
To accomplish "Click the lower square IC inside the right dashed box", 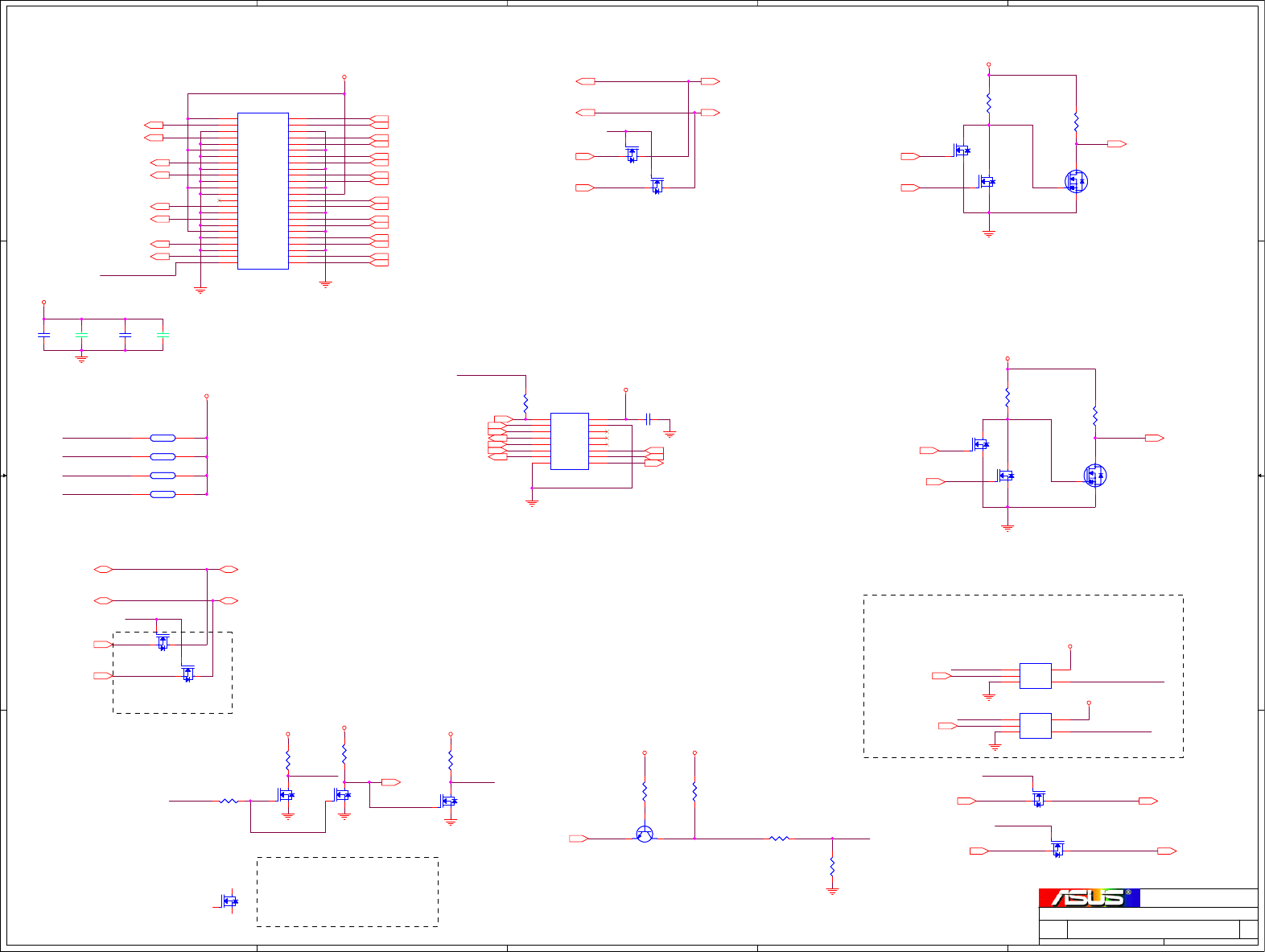I will 1036,726.
